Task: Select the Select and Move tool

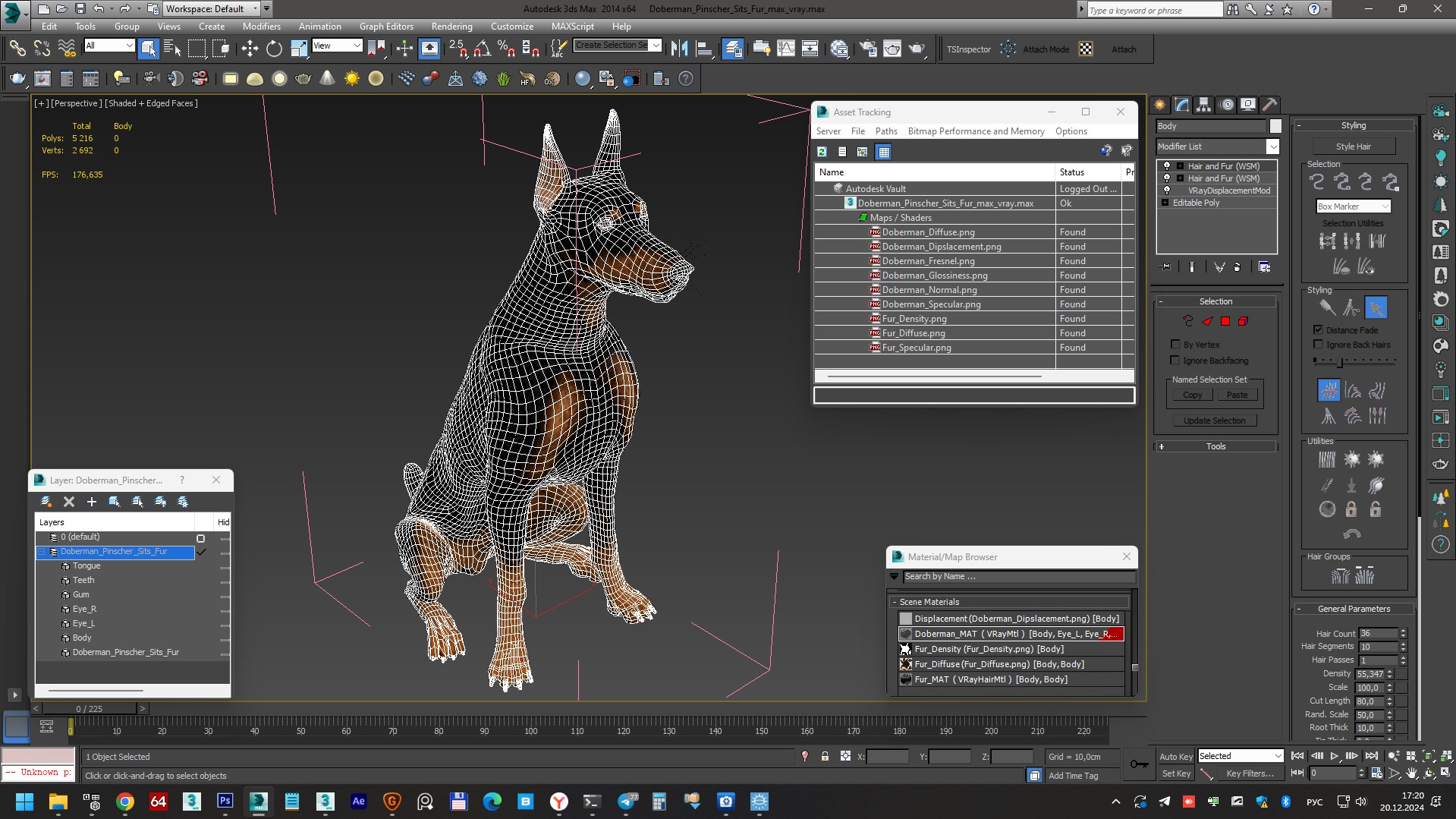Action: 250,49
